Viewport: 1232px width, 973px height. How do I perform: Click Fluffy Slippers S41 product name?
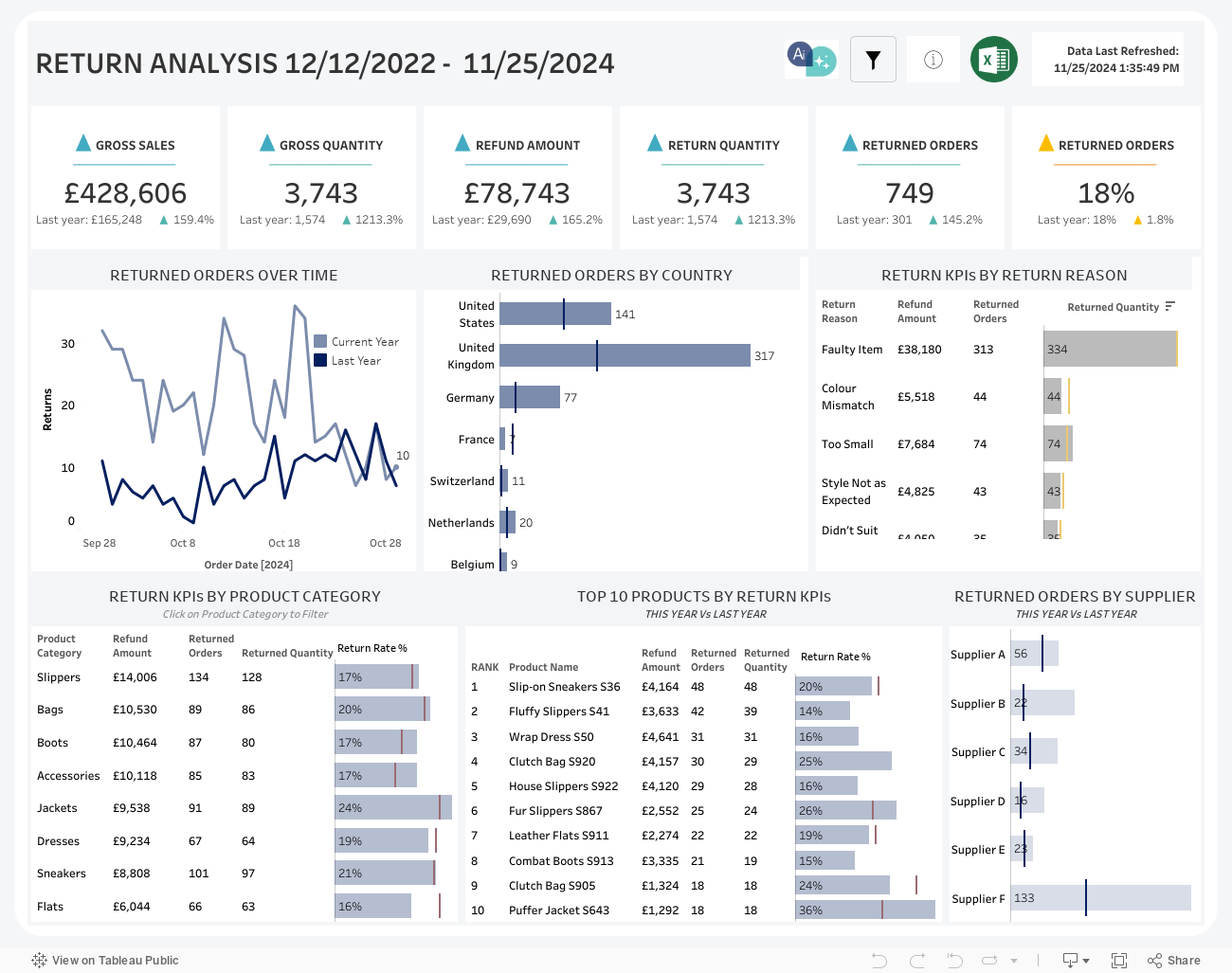(x=559, y=712)
